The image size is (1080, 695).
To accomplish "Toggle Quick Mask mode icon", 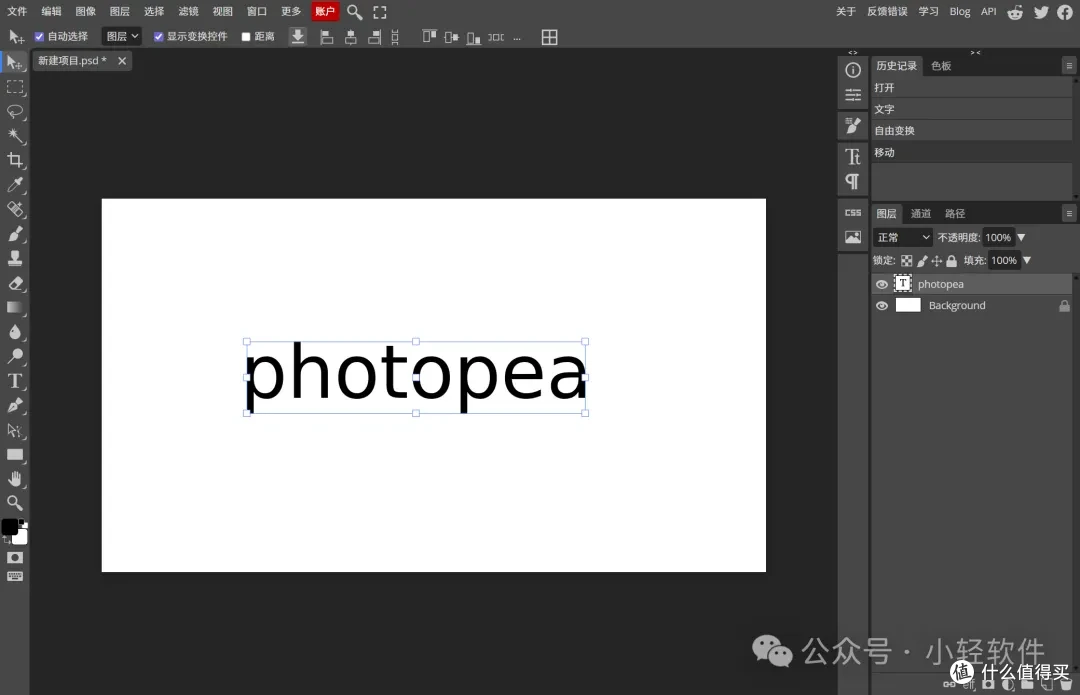I will 14,557.
